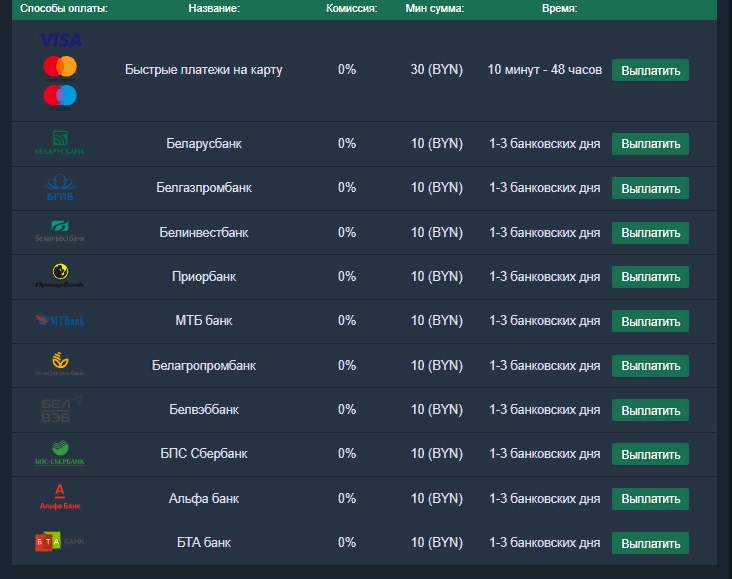
Task: Click the Беларусбанк logo
Action: pyautogui.click(x=60, y=143)
